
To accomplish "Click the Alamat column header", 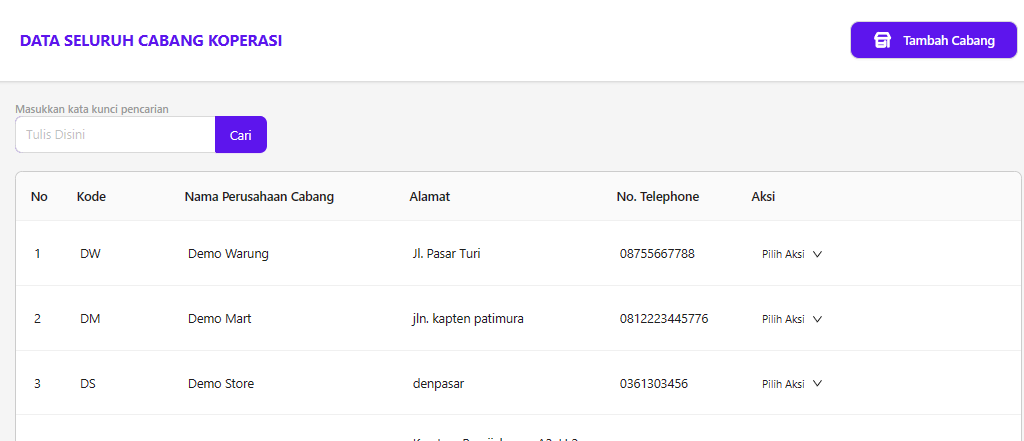I will [x=429, y=197].
